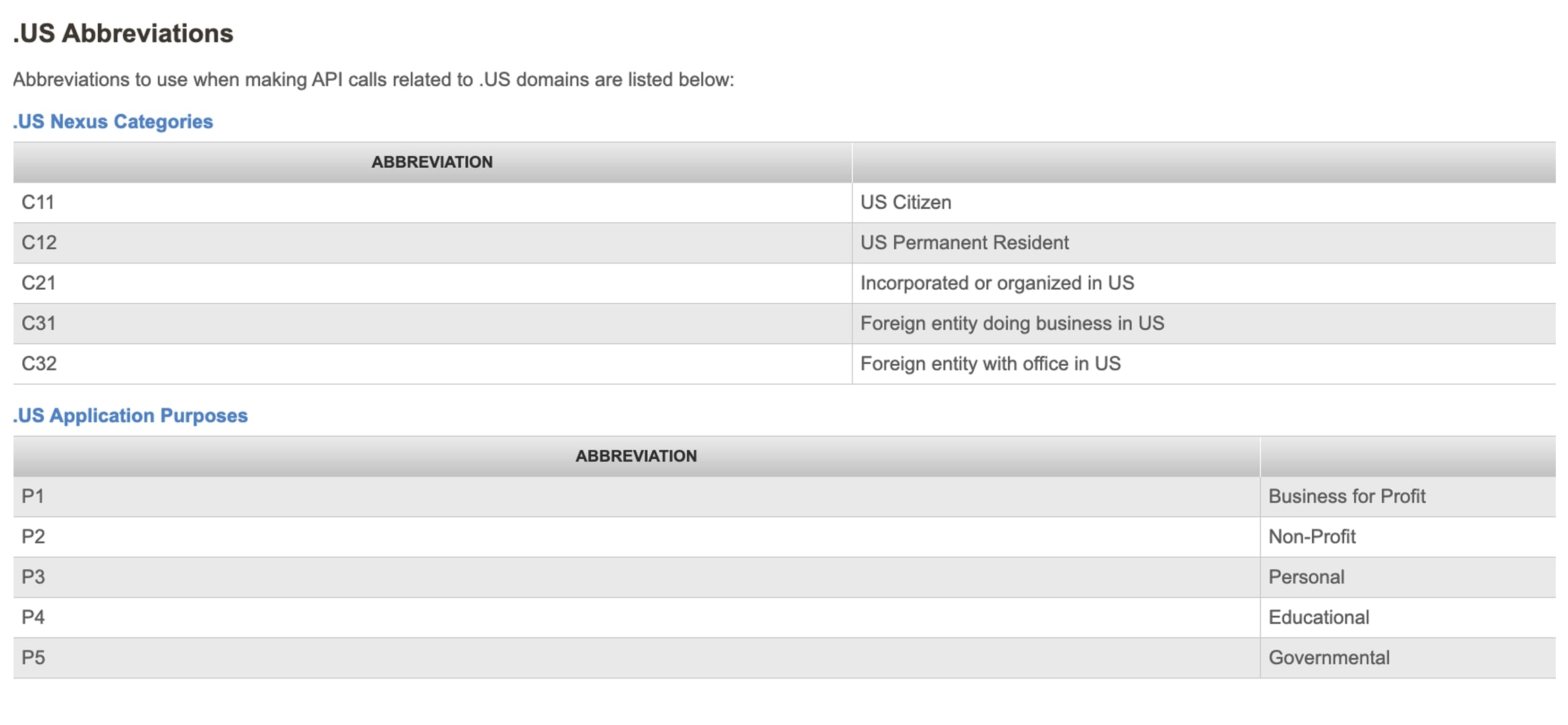Select the C11 abbreviation cell
1568x725 pixels.
38,202
